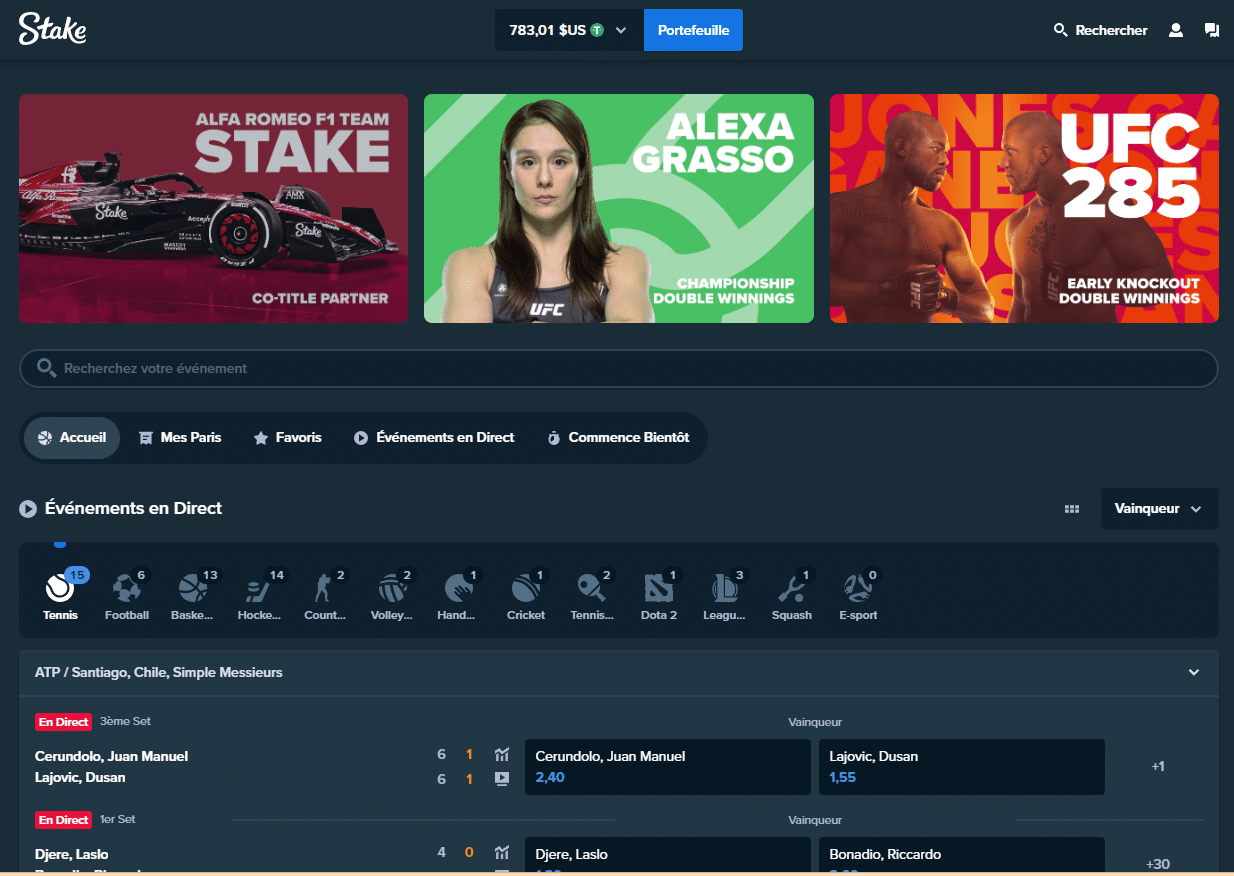Screen dimensions: 1234x876
Task: Click the Rechercher link in header
Action: (x=1100, y=30)
